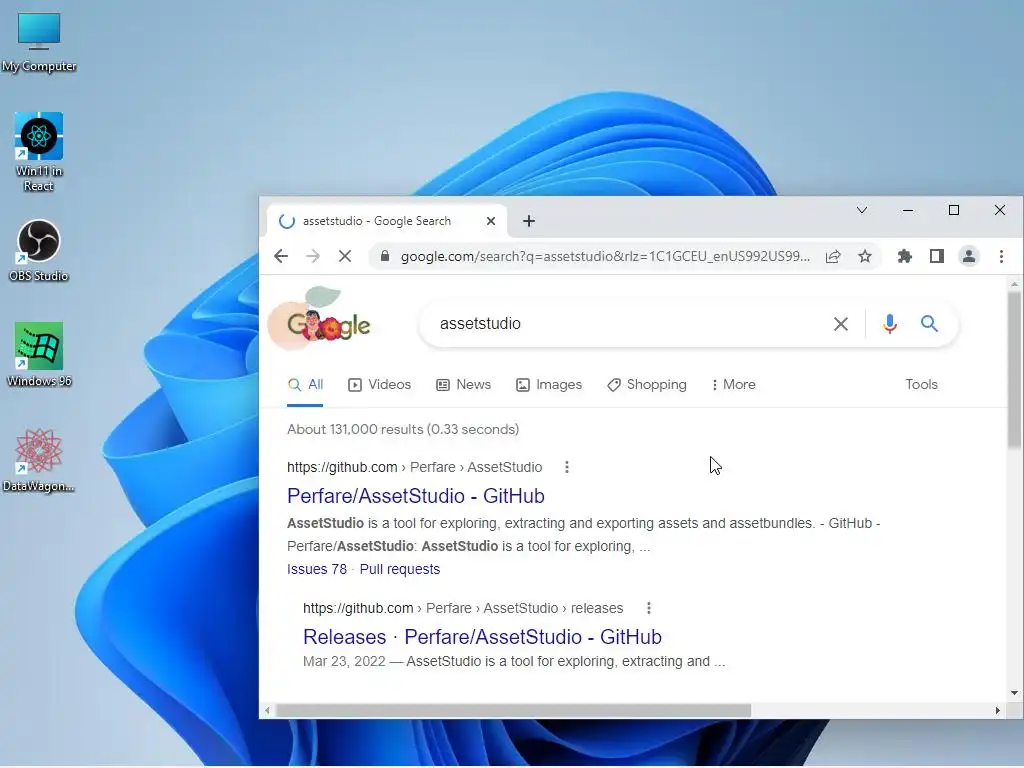Open Pull requests sublink
1024x768 pixels.
click(400, 569)
